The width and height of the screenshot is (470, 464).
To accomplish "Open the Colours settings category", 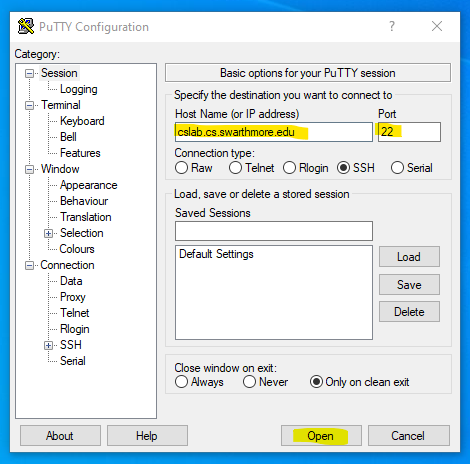I will 77,249.
